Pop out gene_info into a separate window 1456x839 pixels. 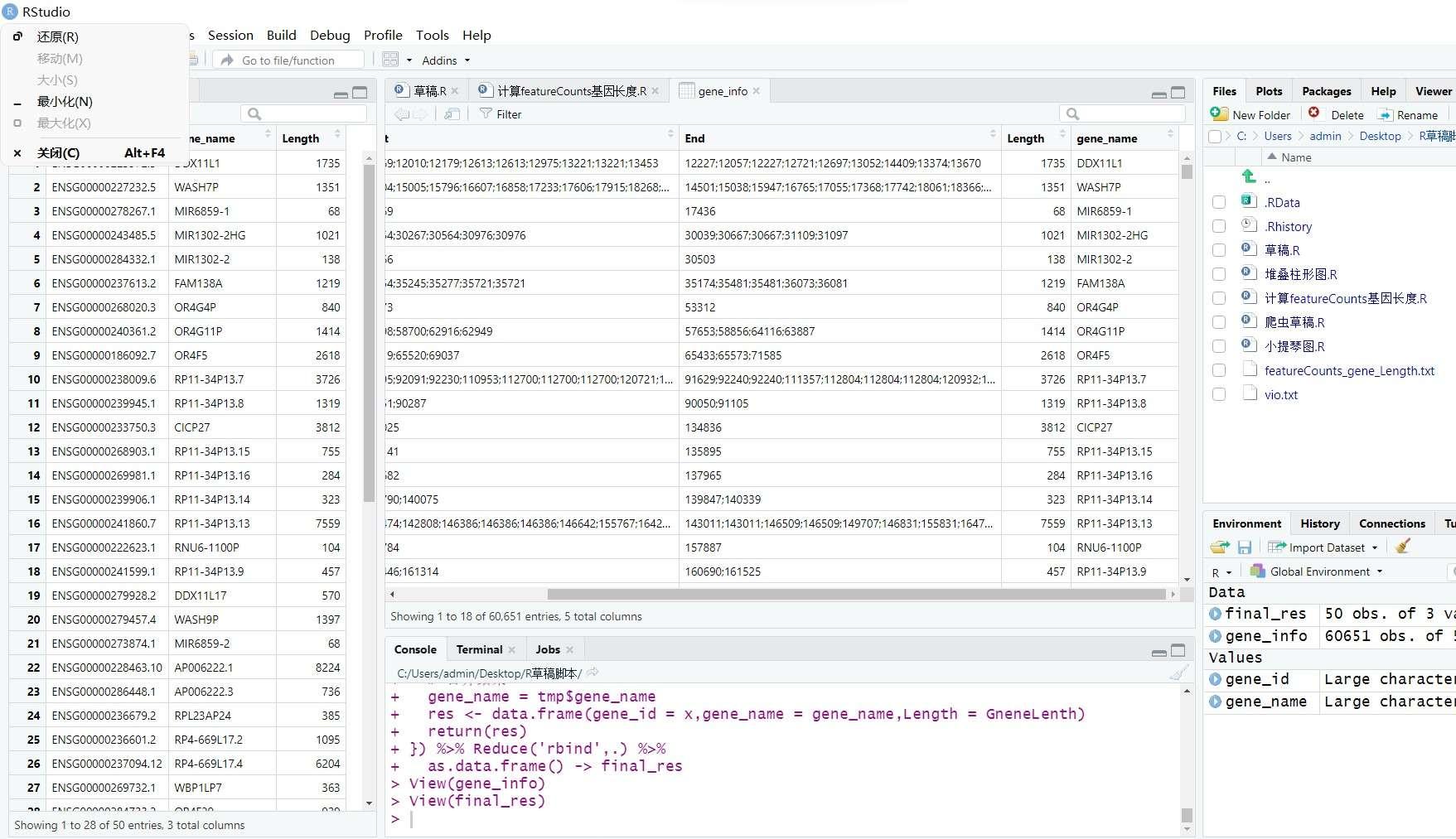click(x=452, y=113)
